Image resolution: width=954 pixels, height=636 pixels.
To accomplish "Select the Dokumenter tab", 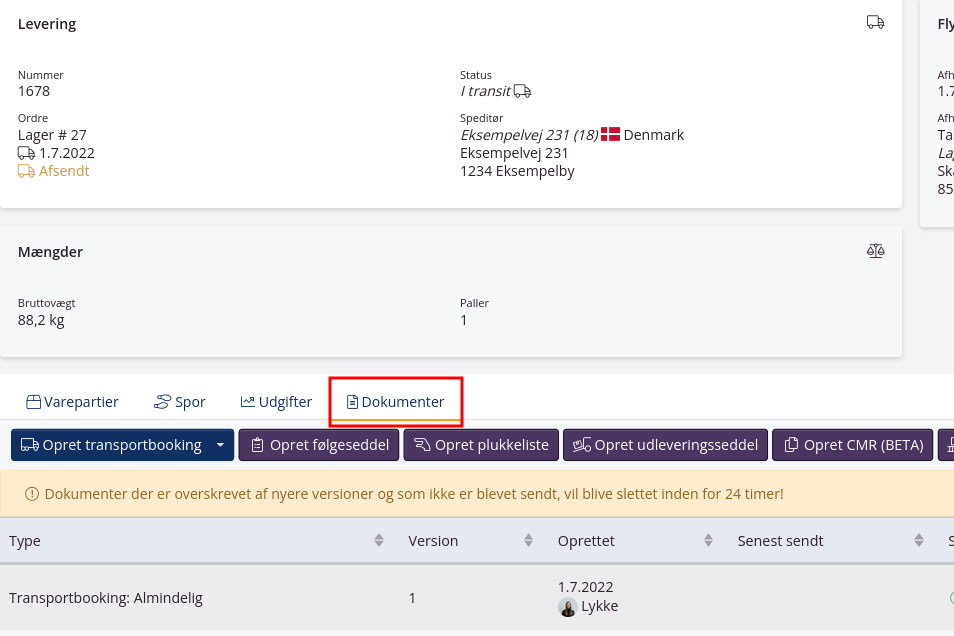I will coord(395,402).
